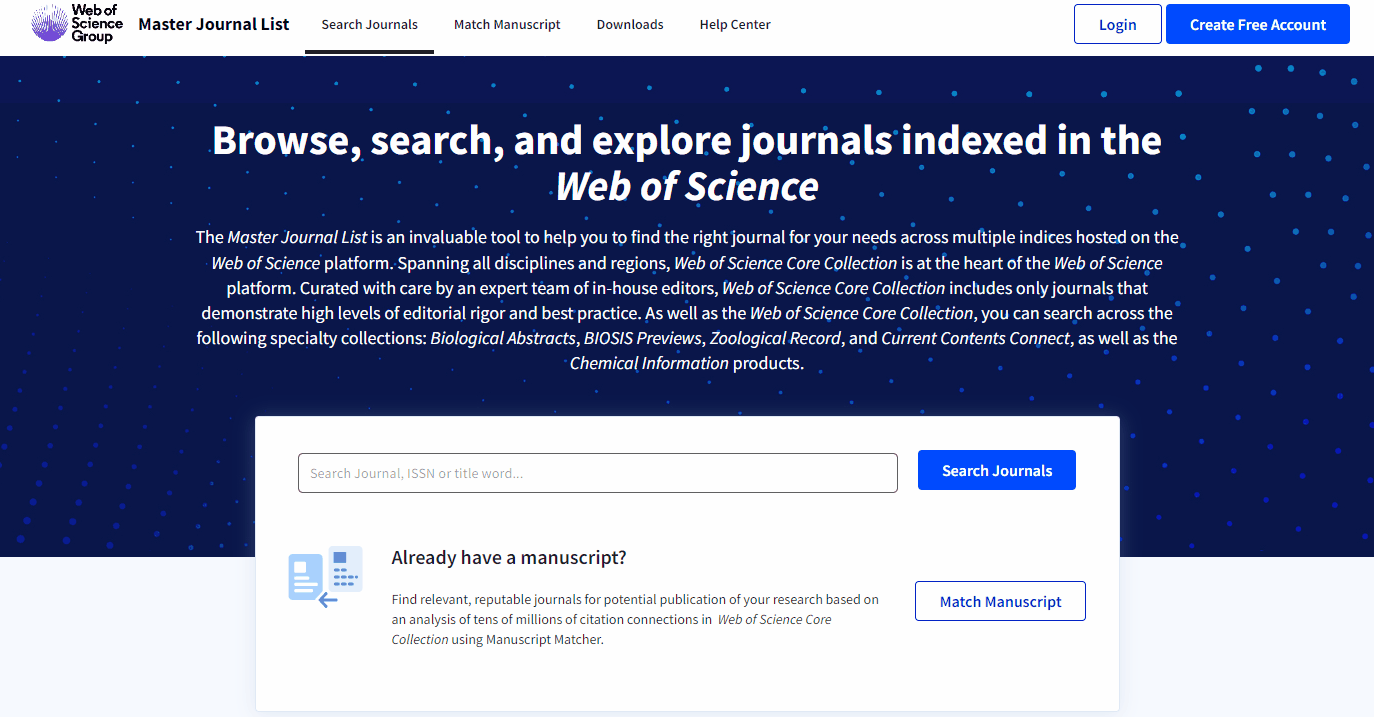The width and height of the screenshot is (1374, 717).
Task: Click the 'Already have a manuscript?' heading
Action: pyautogui.click(x=509, y=557)
